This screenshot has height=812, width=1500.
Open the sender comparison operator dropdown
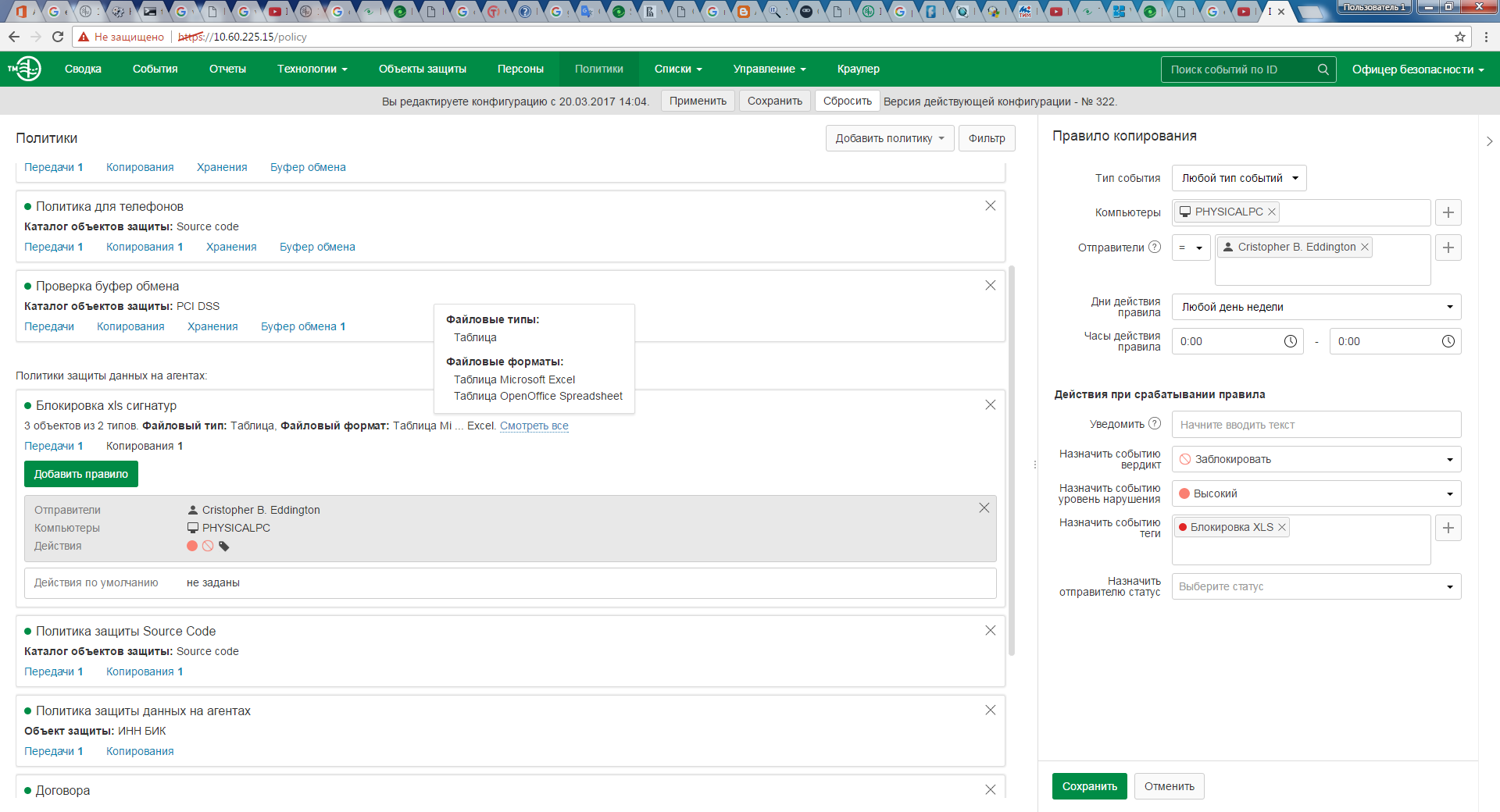1191,248
